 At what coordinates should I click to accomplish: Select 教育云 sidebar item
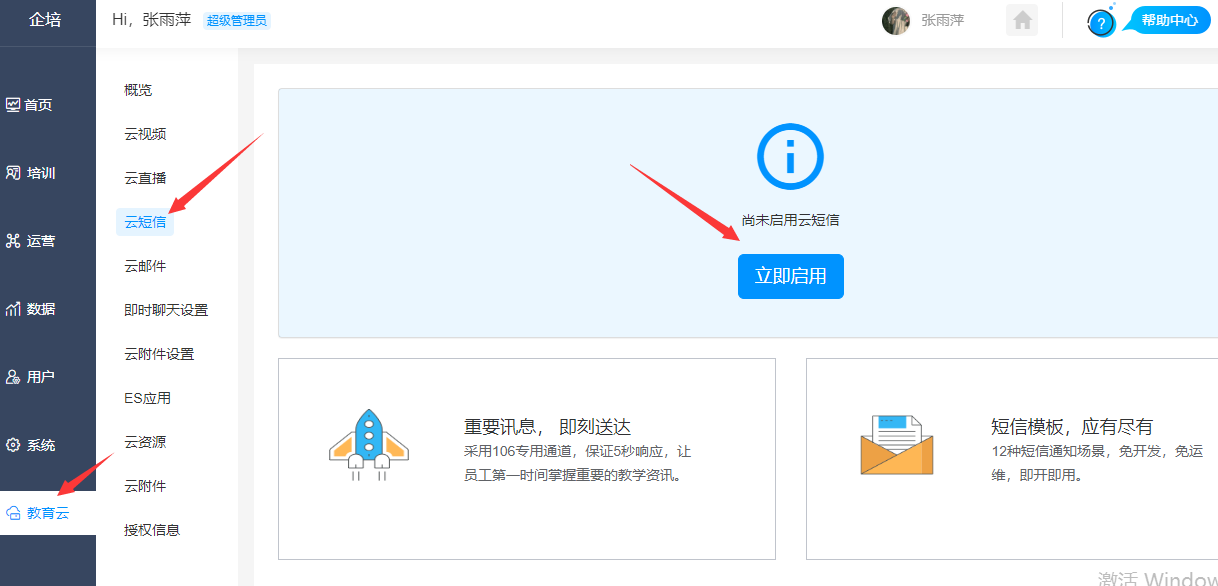pos(38,513)
